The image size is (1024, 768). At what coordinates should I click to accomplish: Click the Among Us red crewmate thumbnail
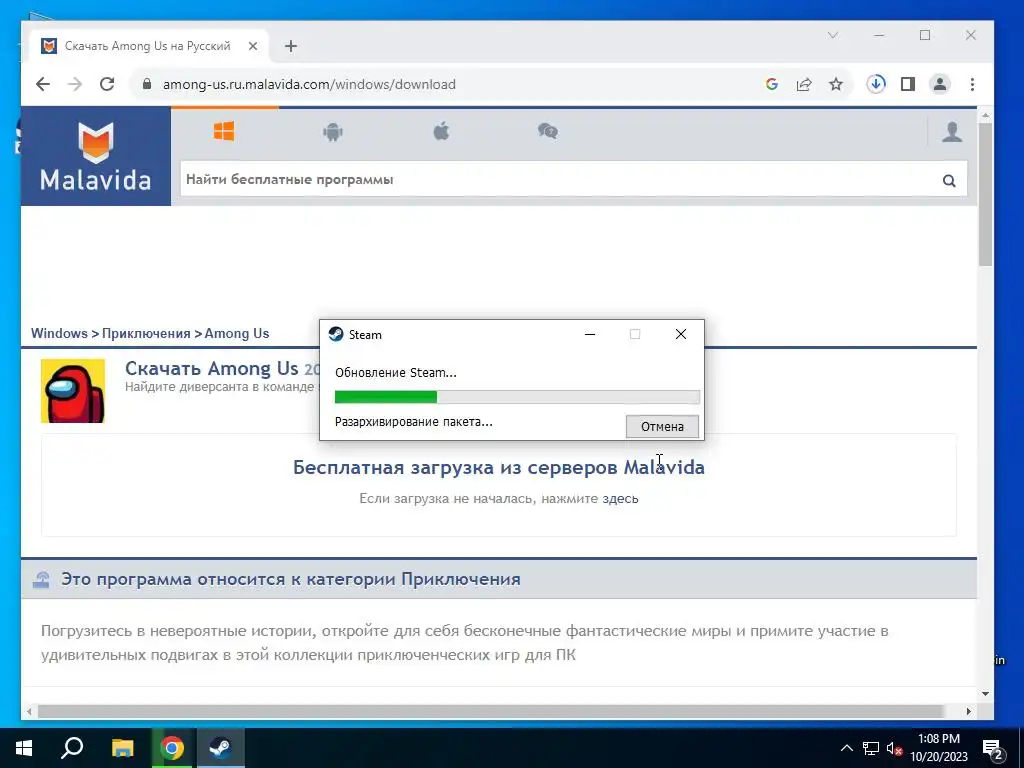point(73,391)
